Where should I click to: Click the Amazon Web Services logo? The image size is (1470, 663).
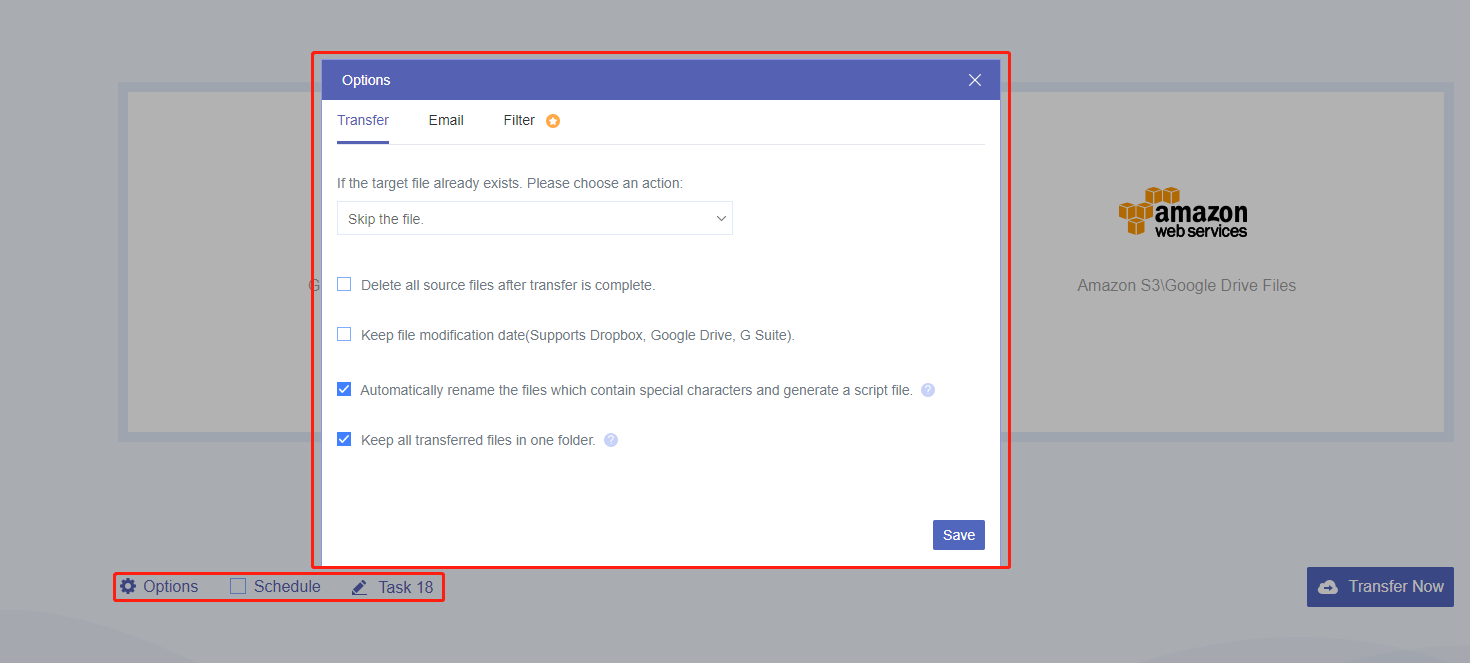click(1183, 212)
